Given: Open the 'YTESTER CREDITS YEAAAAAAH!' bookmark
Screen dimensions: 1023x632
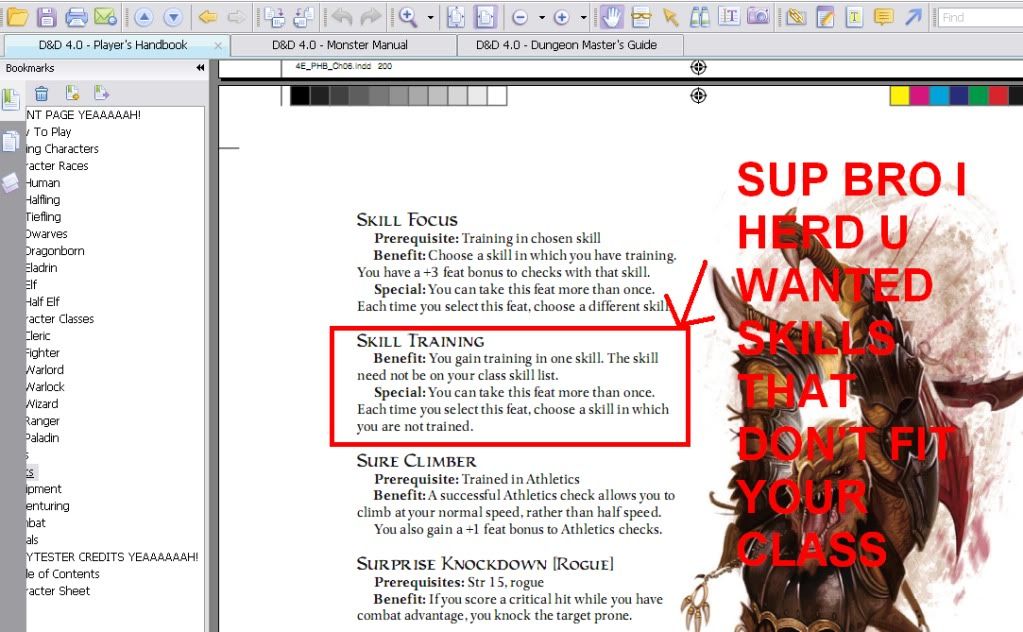Looking at the screenshot, I should coord(112,556).
